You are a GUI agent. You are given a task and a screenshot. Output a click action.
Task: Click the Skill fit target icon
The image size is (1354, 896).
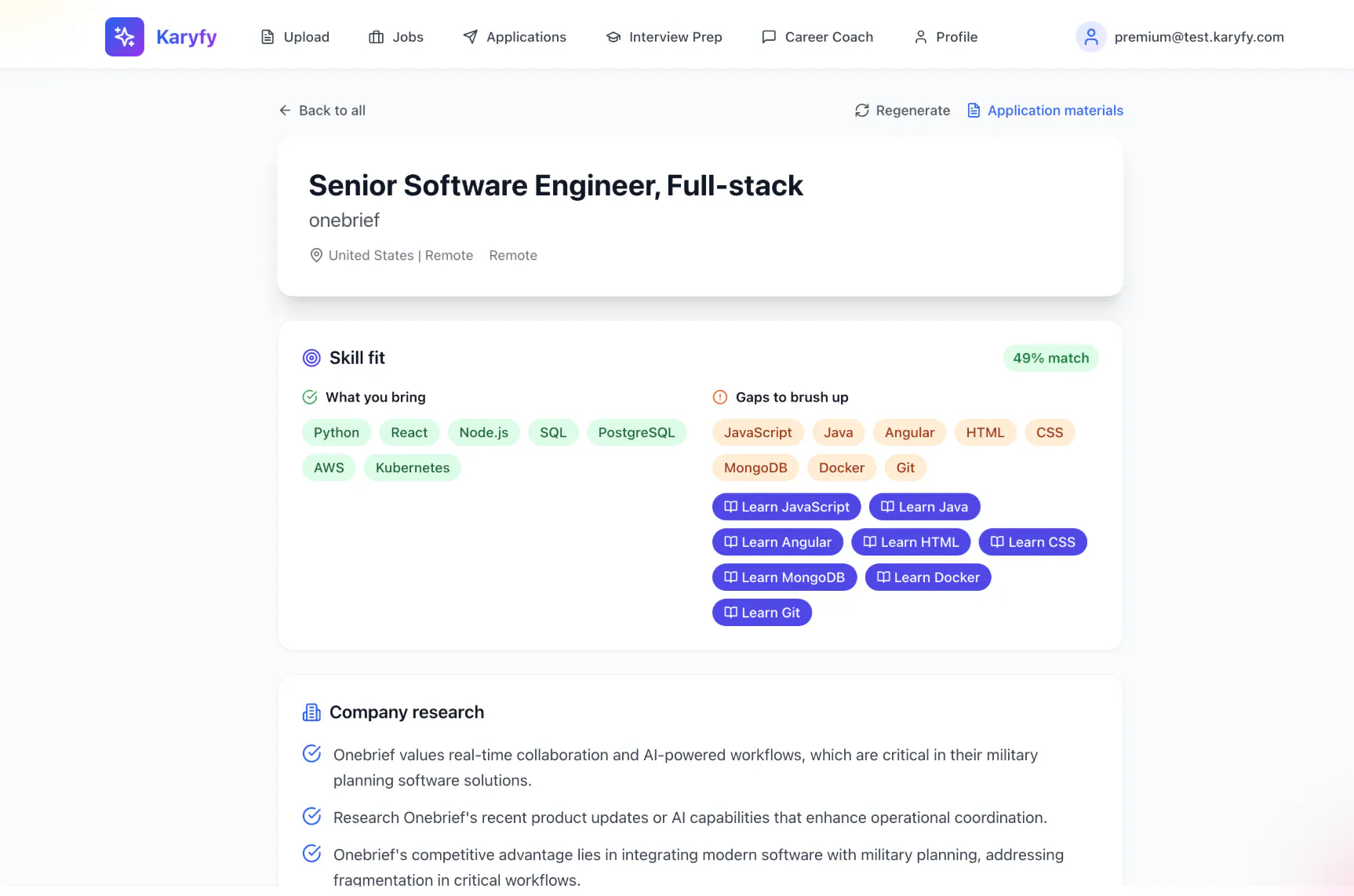tap(311, 358)
